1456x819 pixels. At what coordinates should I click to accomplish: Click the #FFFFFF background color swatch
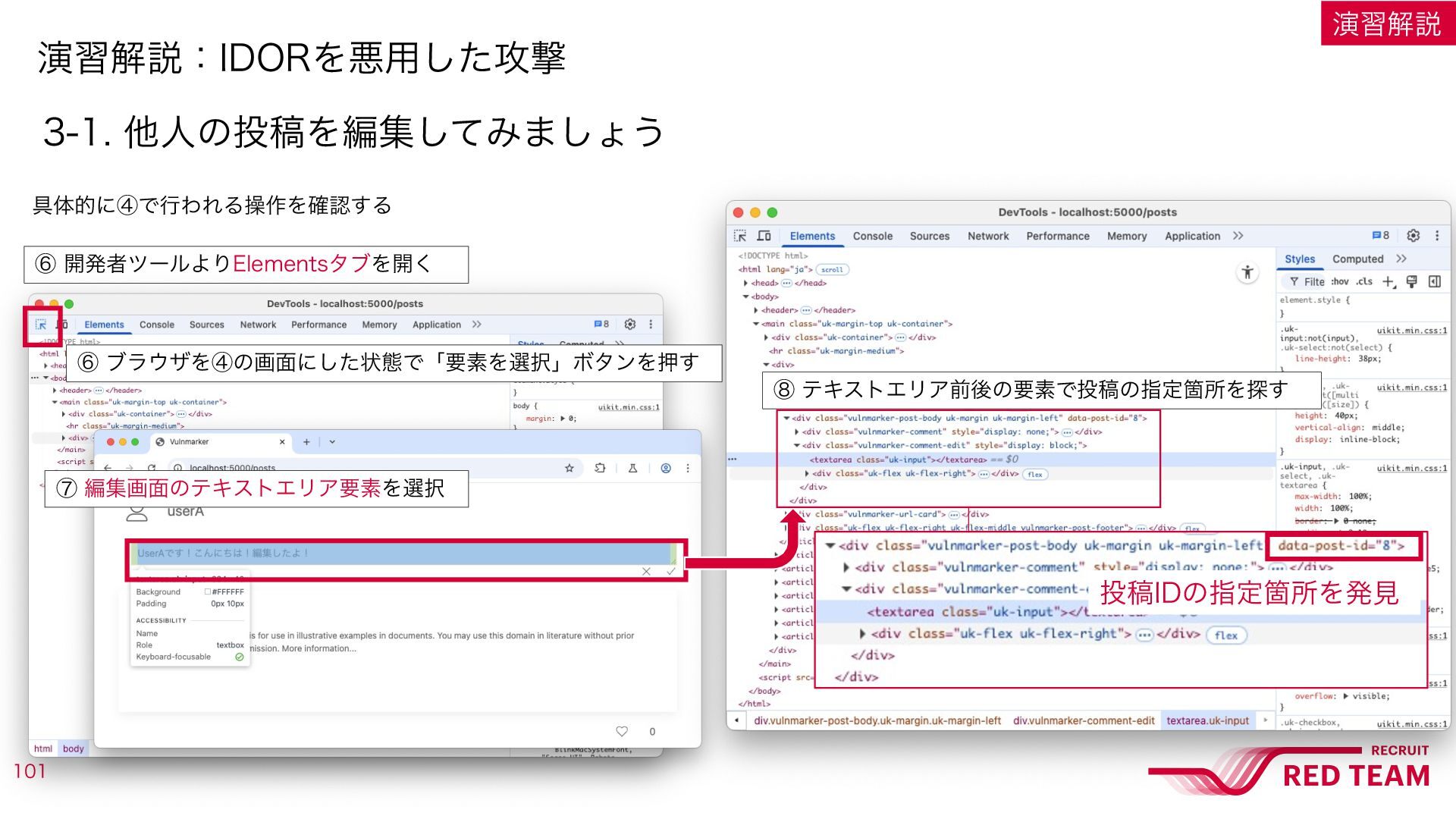click(x=208, y=592)
